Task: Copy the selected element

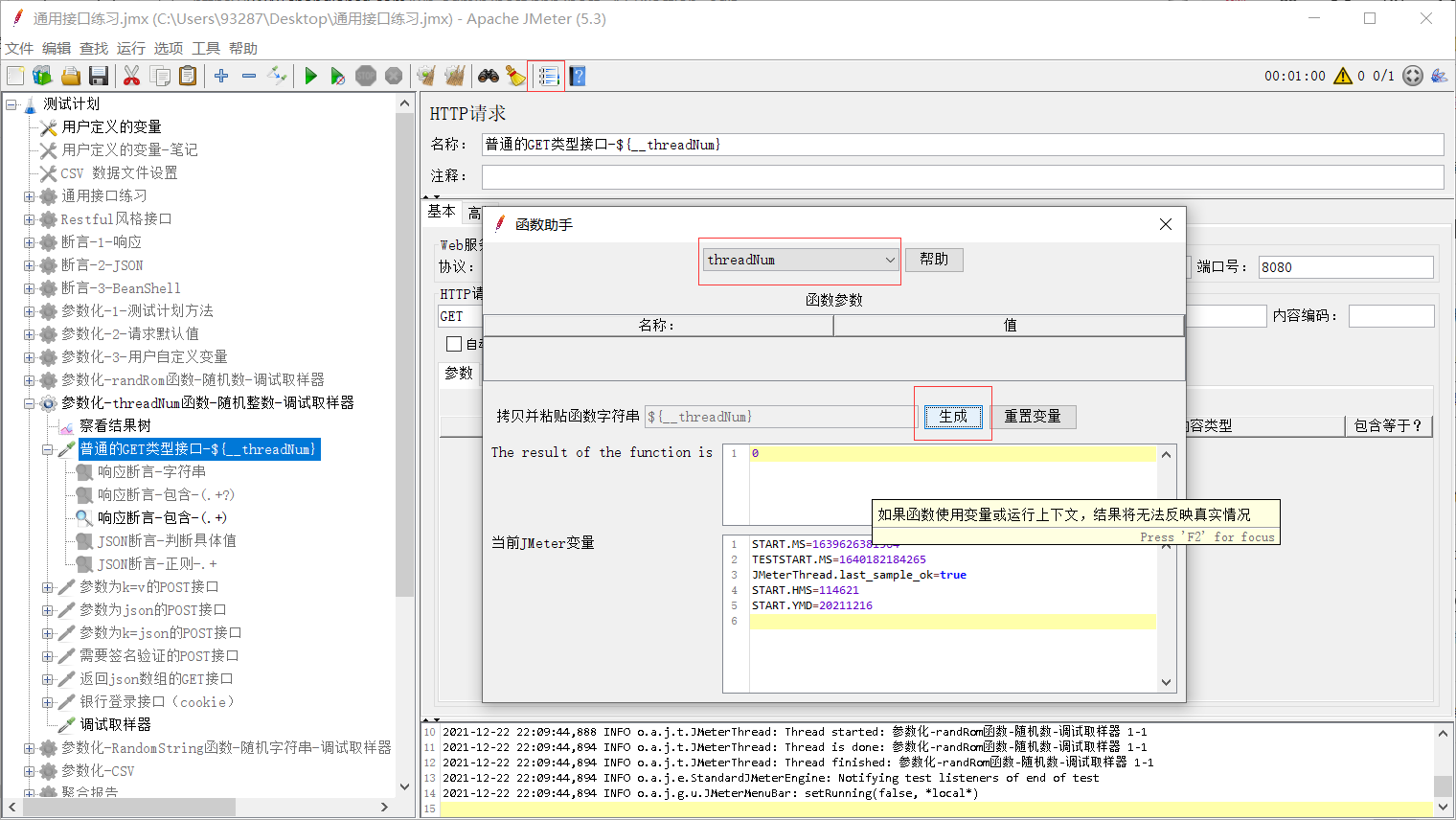Action: [160, 76]
